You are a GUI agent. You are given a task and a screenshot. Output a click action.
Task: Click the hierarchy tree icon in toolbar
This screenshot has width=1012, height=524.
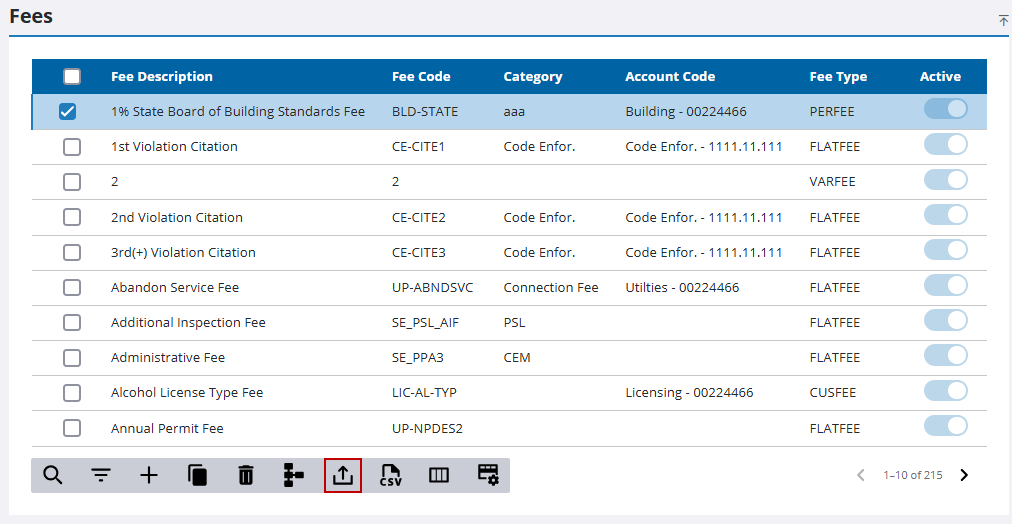[x=293, y=475]
